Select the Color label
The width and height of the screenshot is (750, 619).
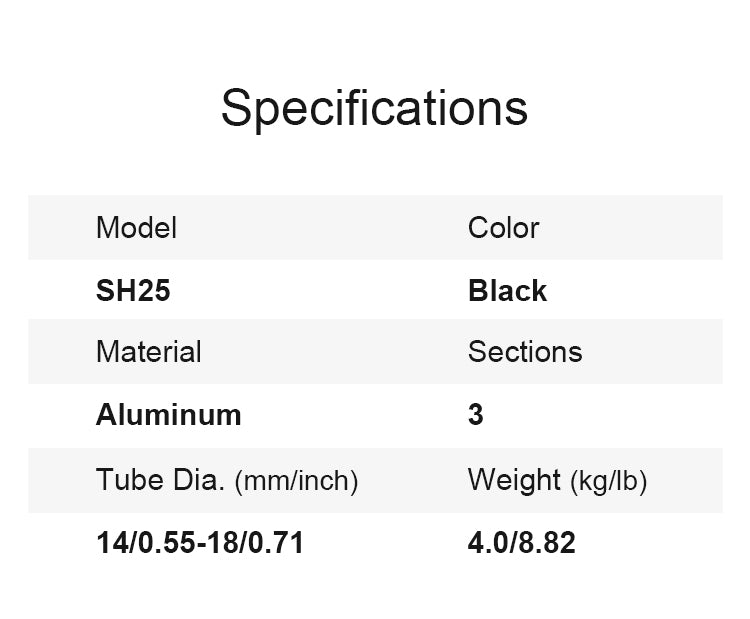[503, 228]
